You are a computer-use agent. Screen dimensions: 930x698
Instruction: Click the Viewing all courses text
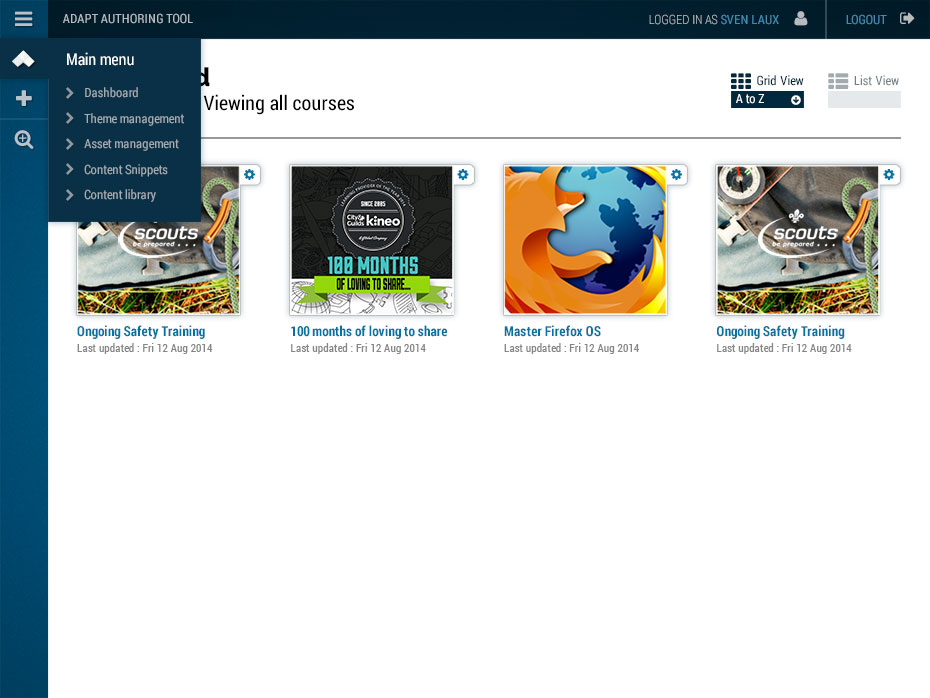279,104
